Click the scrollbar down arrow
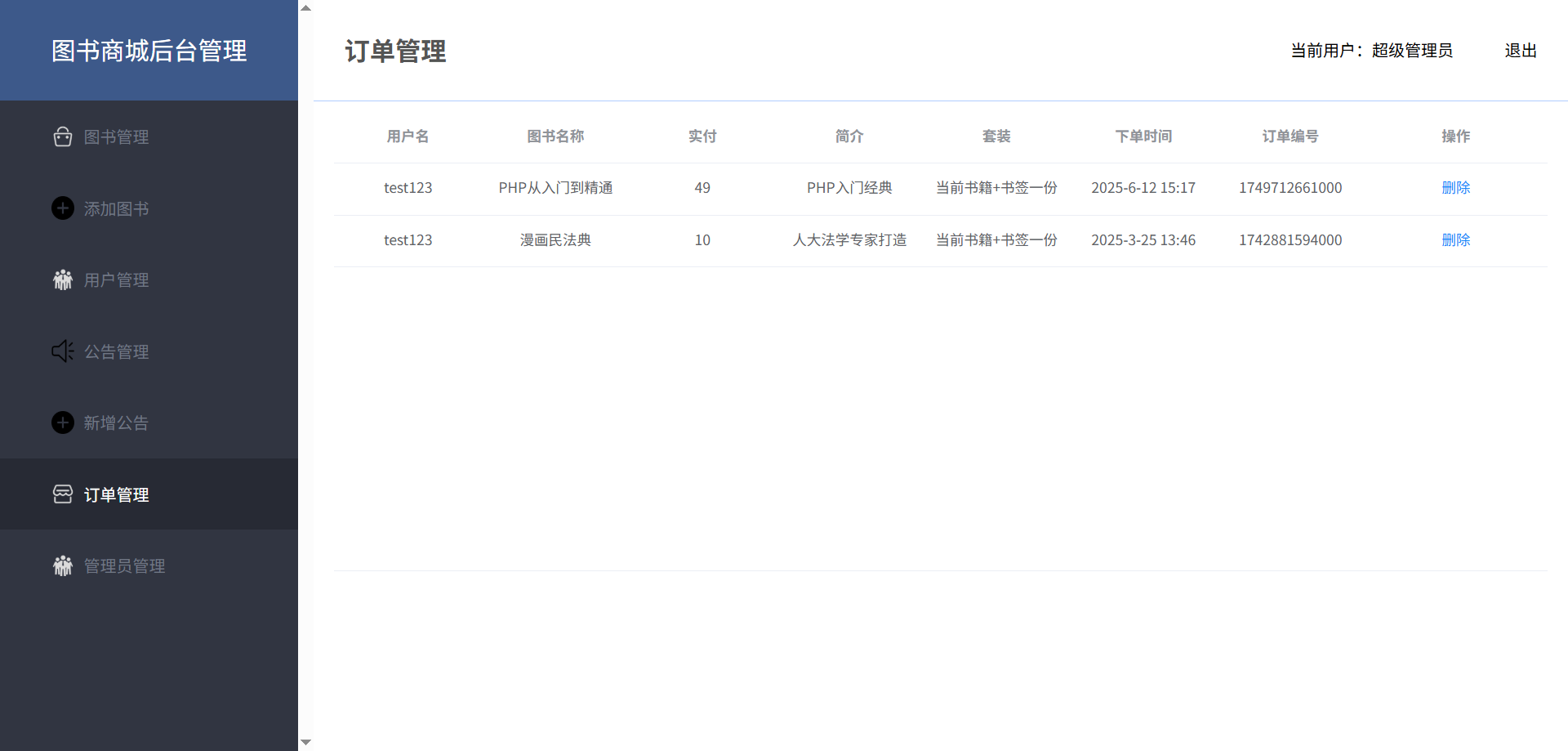Screen dimensions: 1568x751 click(x=305, y=743)
